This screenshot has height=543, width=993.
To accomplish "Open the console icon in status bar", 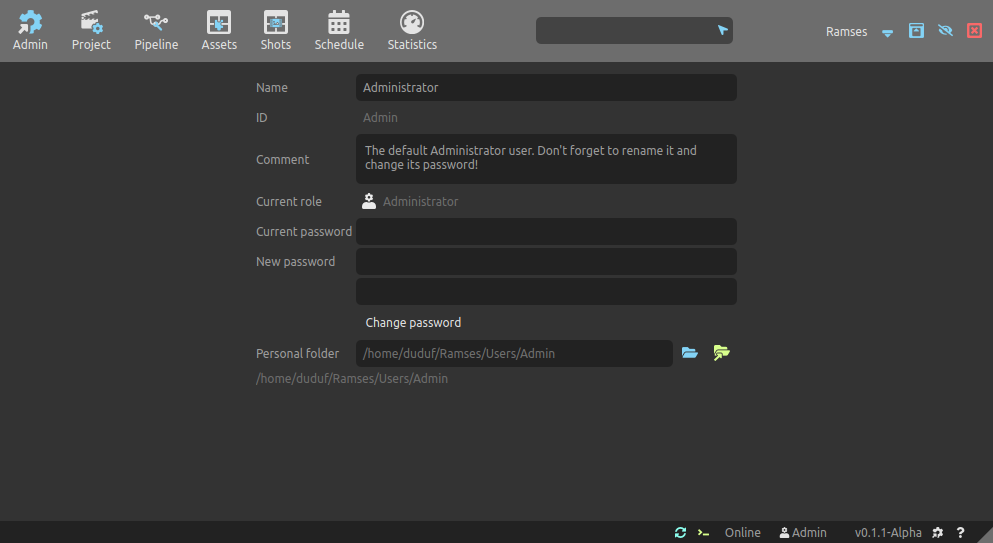I will tap(704, 533).
